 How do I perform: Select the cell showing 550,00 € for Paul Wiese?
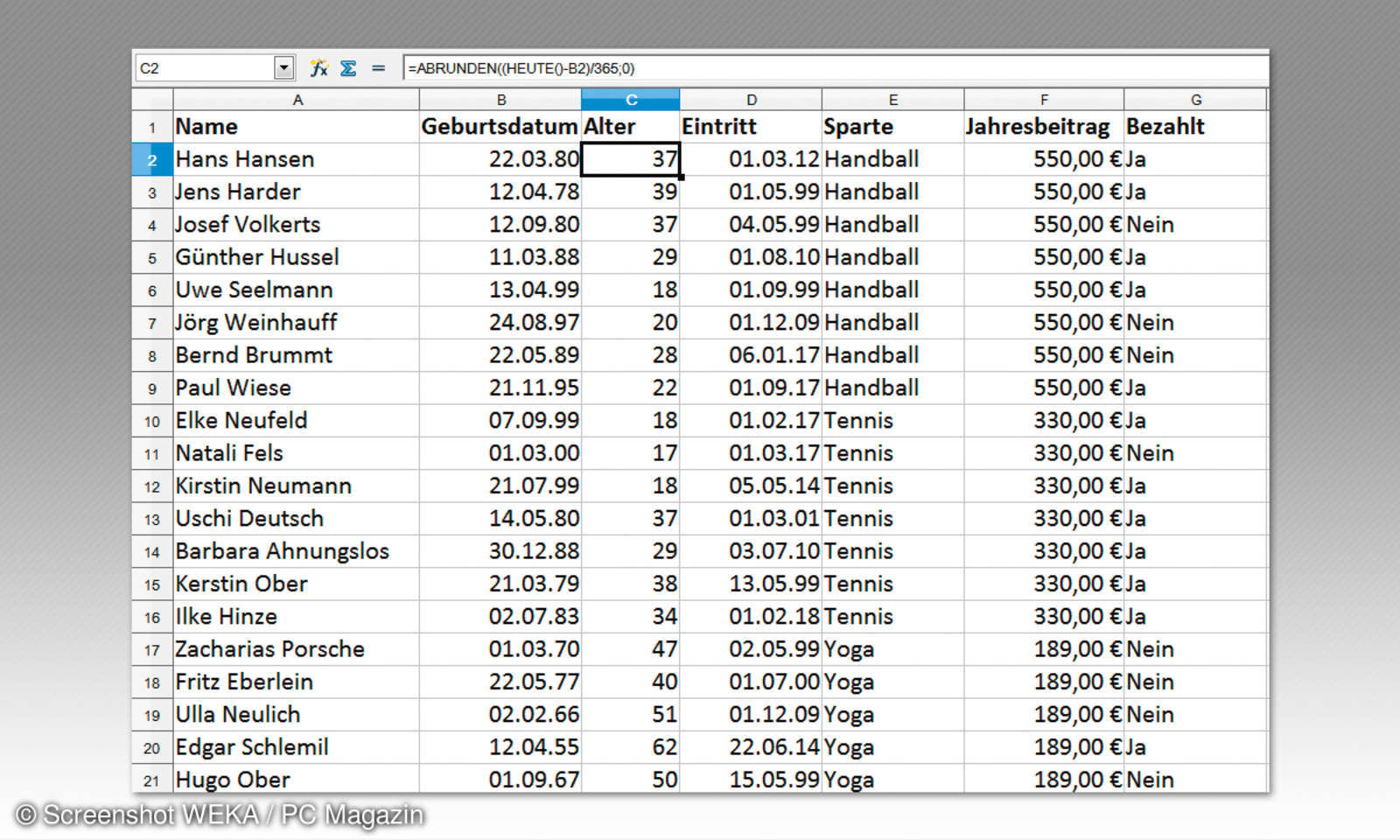click(x=1043, y=388)
